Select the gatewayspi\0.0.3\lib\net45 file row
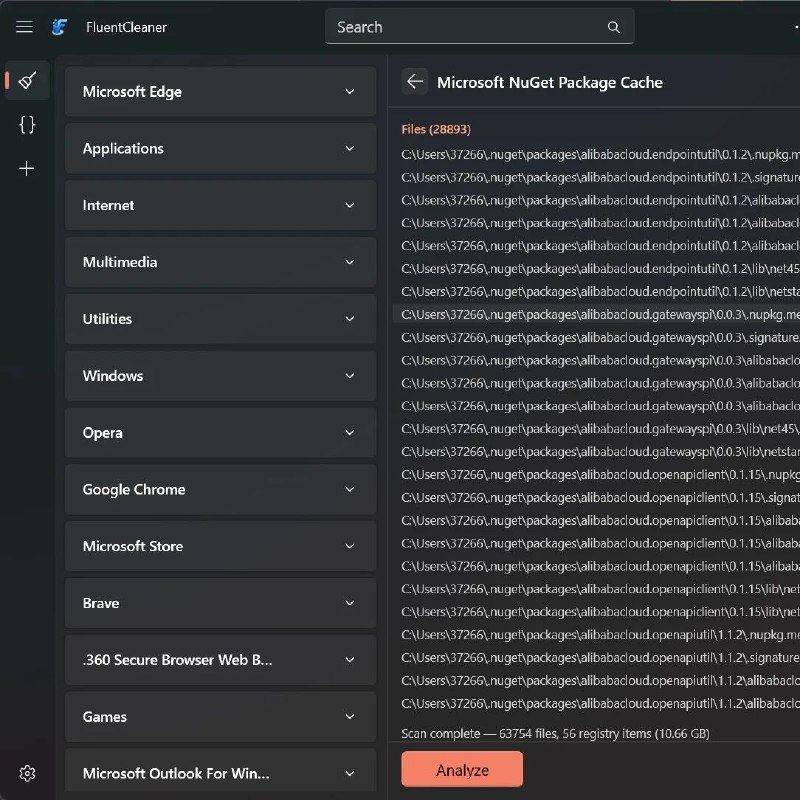This screenshot has width=800, height=800. (x=600, y=429)
